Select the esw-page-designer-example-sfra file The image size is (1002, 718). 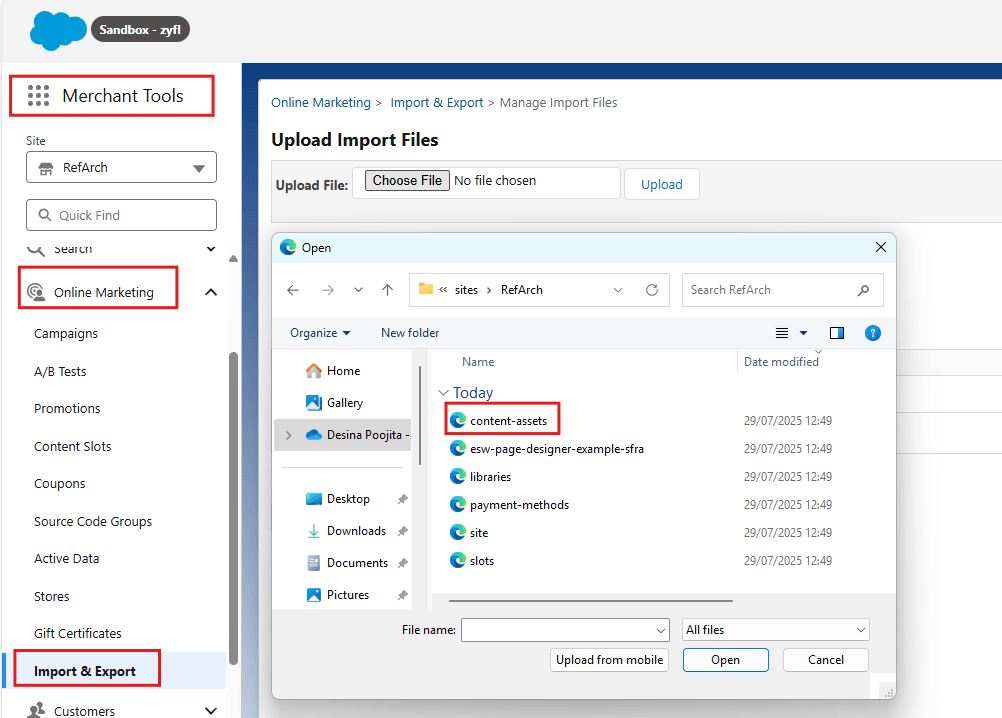tap(557, 448)
